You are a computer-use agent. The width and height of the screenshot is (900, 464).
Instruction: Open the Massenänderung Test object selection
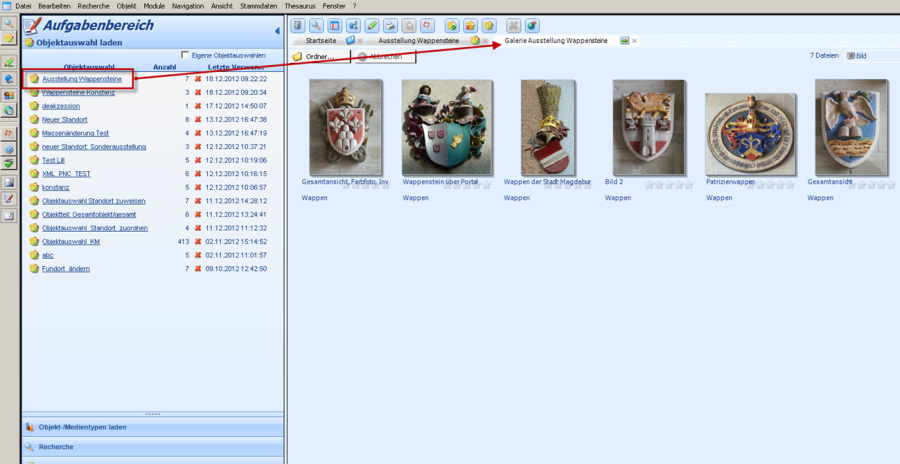(x=75, y=133)
